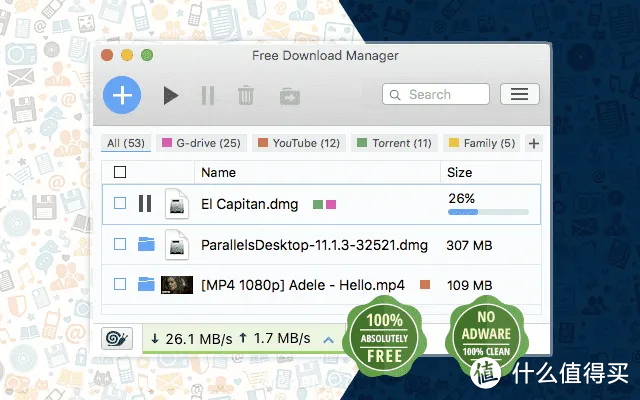Focus the Search field
The width and height of the screenshot is (640, 400).
(x=436, y=94)
